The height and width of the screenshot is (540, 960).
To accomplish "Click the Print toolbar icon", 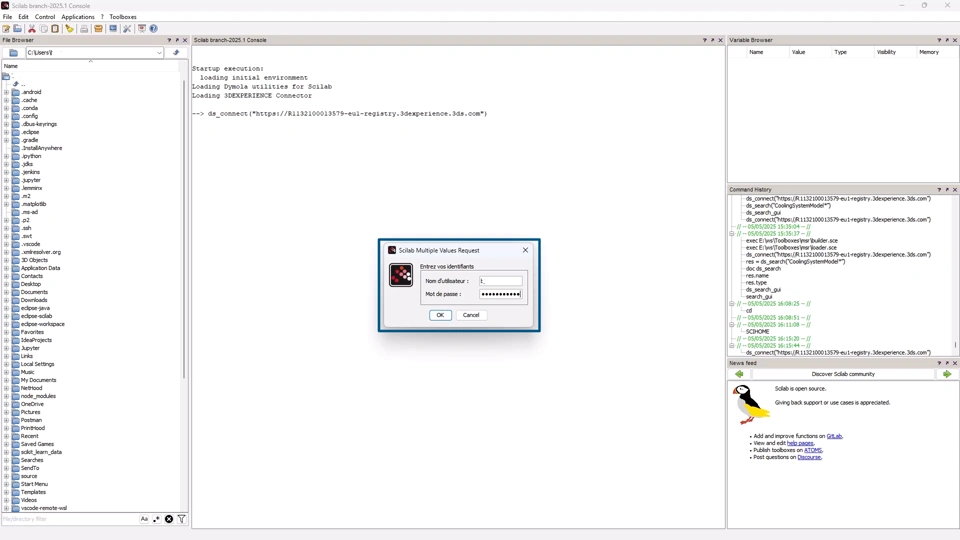I will click(84, 29).
